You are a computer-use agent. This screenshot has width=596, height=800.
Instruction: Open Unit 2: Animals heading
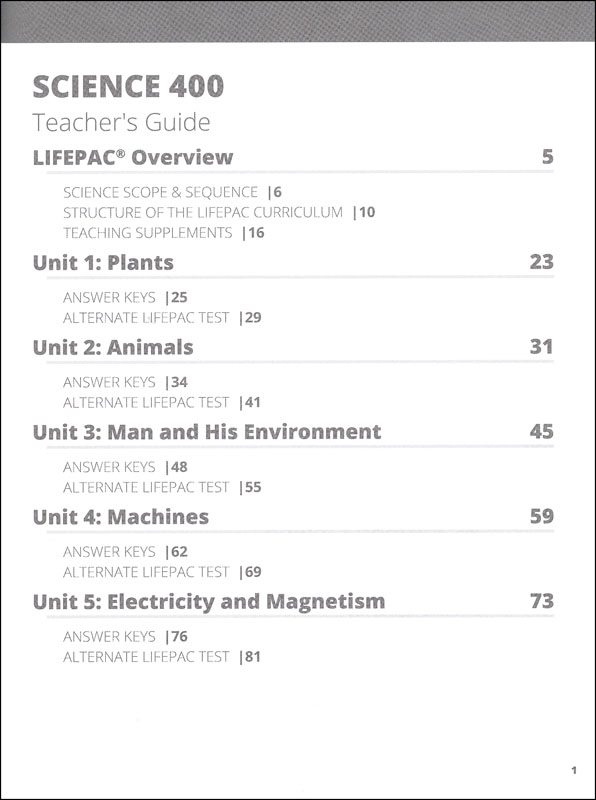[x=113, y=347]
